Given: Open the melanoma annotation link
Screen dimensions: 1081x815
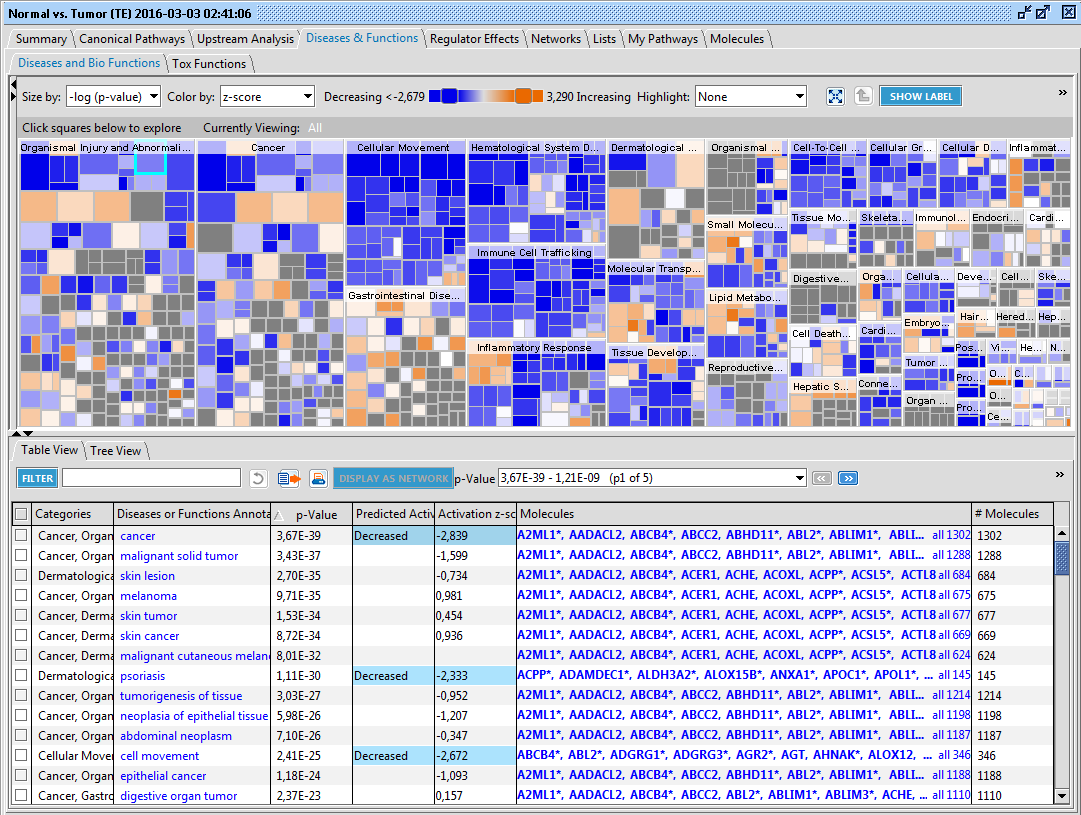Looking at the screenshot, I should tap(148, 595).
